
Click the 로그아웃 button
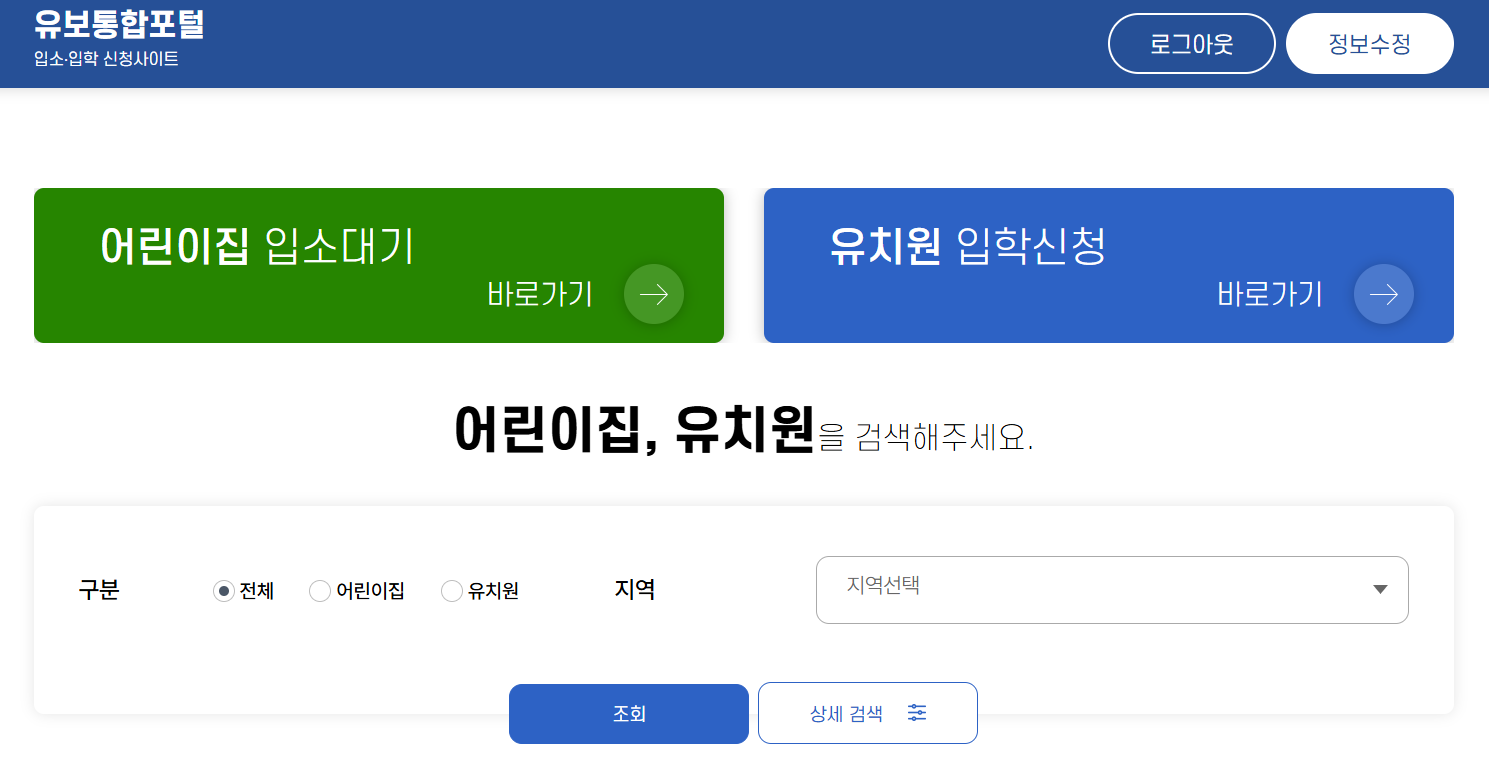click(1192, 44)
